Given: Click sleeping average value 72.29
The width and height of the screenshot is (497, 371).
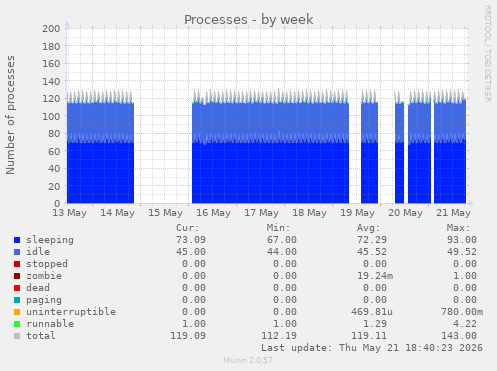Looking at the screenshot, I should point(372,240).
